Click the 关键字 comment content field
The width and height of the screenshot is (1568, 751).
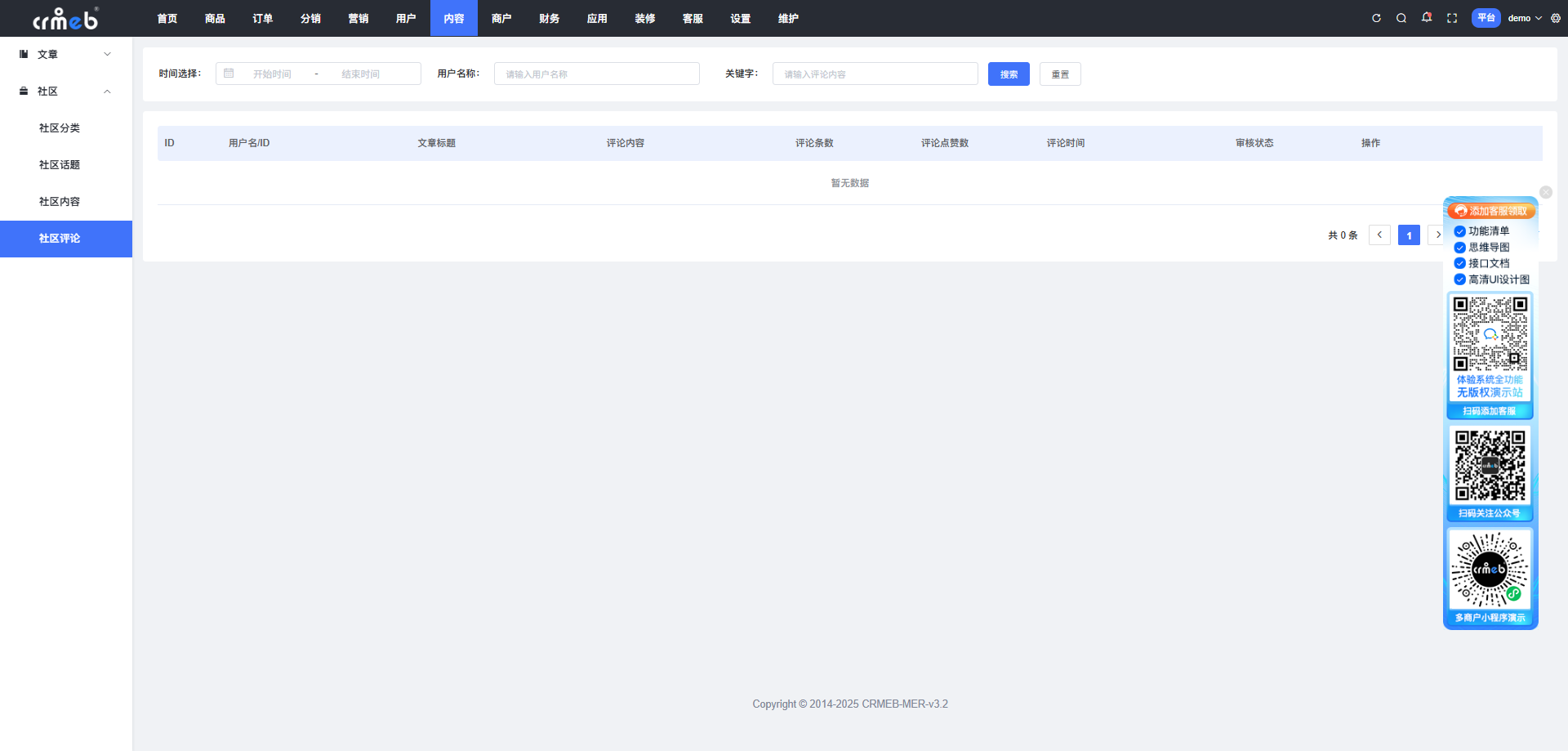(875, 74)
